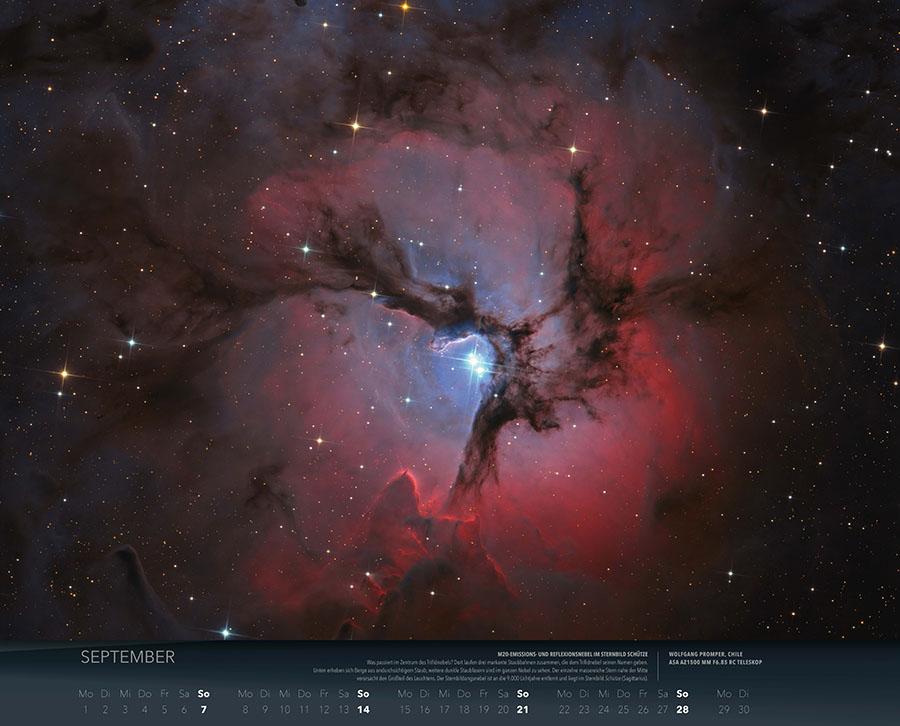The height and width of the screenshot is (726, 900).
Task: Select Sunday the 28th in the calendar
Action: pos(682,709)
